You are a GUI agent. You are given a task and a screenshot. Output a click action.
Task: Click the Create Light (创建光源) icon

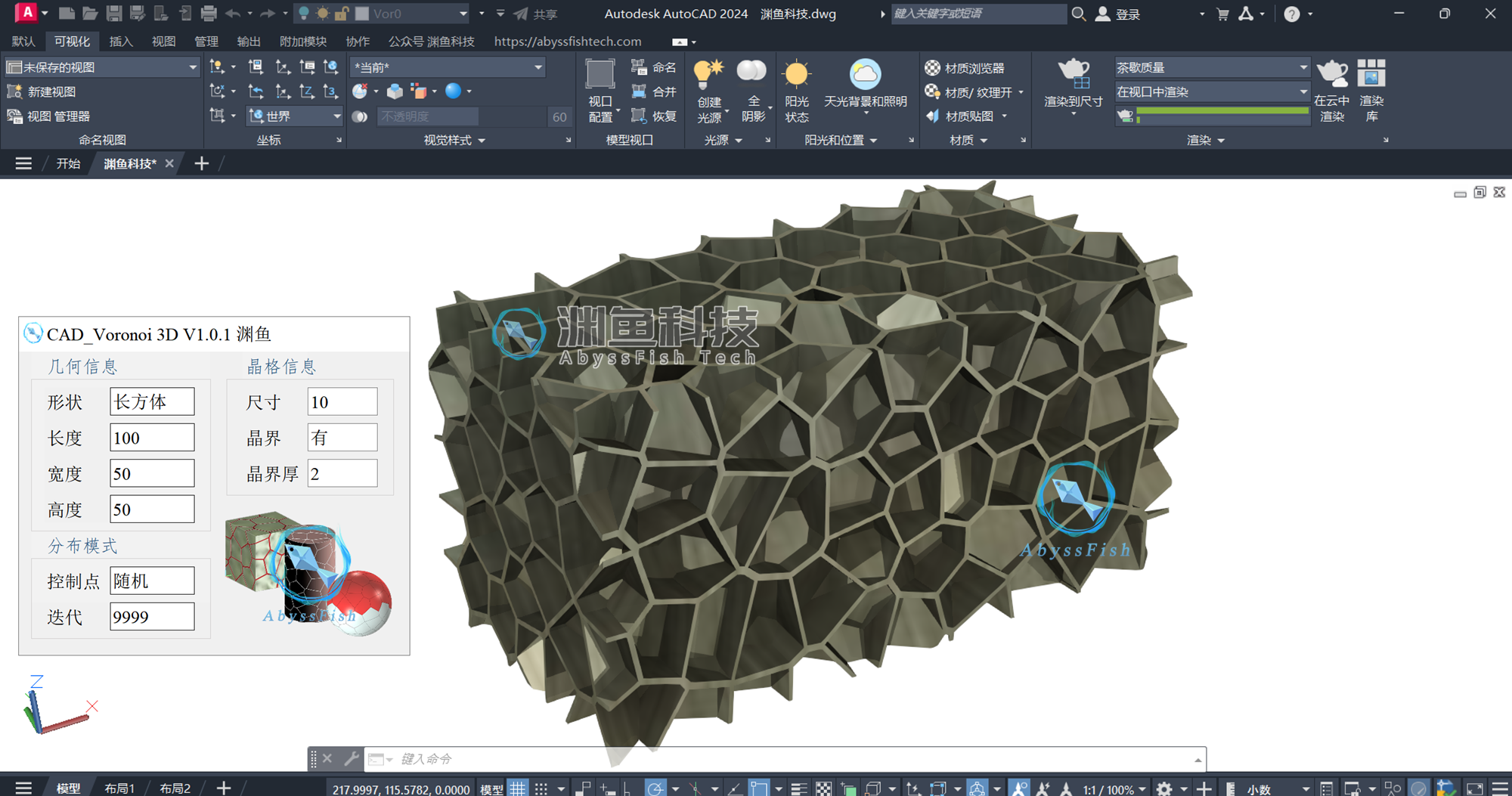(x=709, y=73)
